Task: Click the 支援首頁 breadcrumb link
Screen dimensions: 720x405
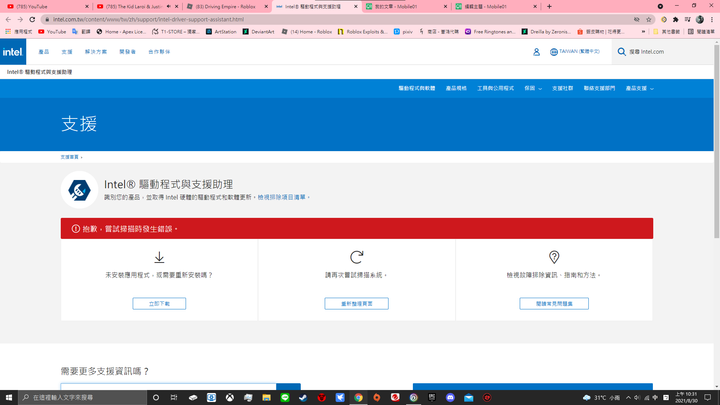Action: pos(70,157)
